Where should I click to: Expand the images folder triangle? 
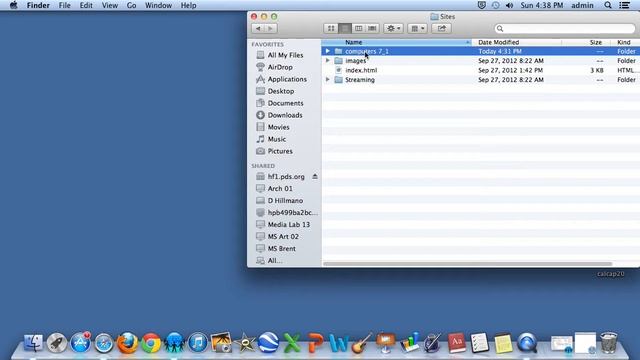tap(327, 60)
